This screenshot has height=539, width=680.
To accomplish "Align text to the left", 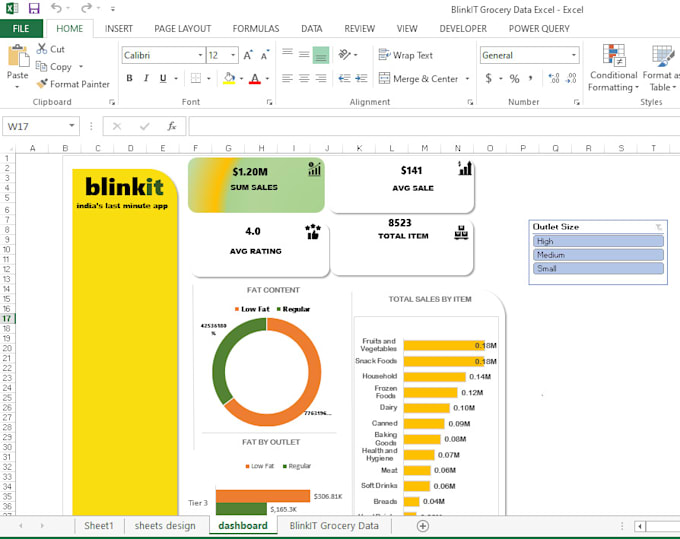I will pos(287,78).
